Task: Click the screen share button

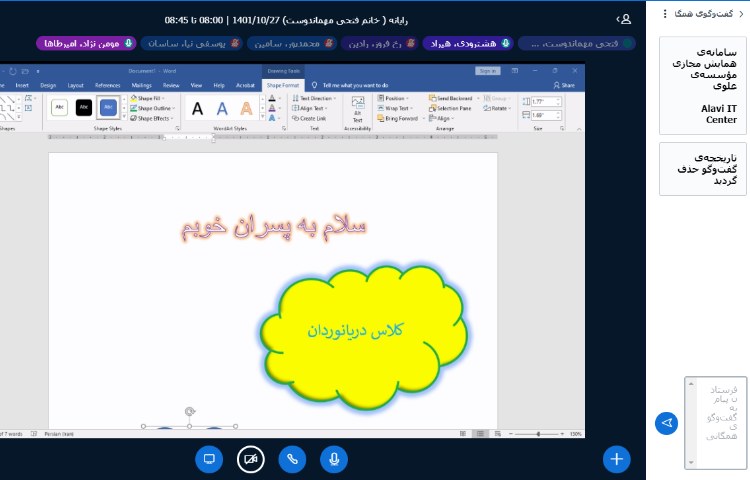Action: [x=210, y=459]
